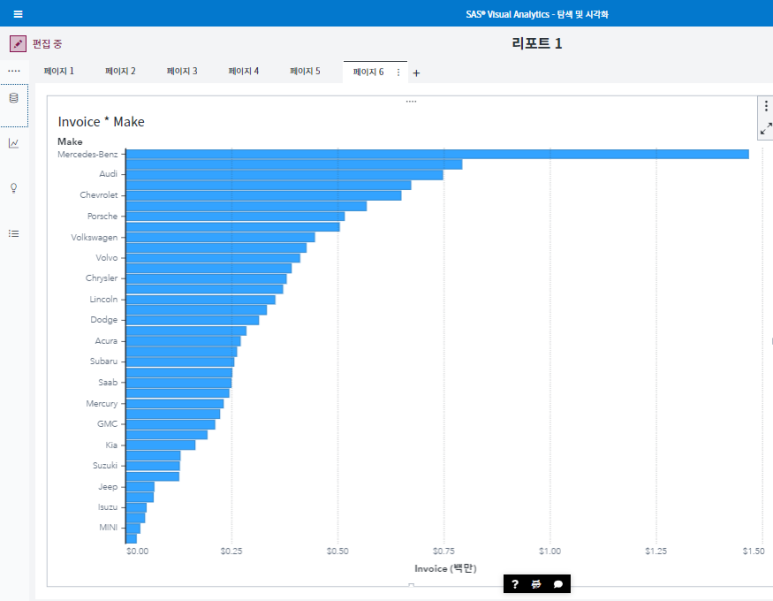Switch to 페이지 2 tab
773x601 pixels.
[x=120, y=71]
